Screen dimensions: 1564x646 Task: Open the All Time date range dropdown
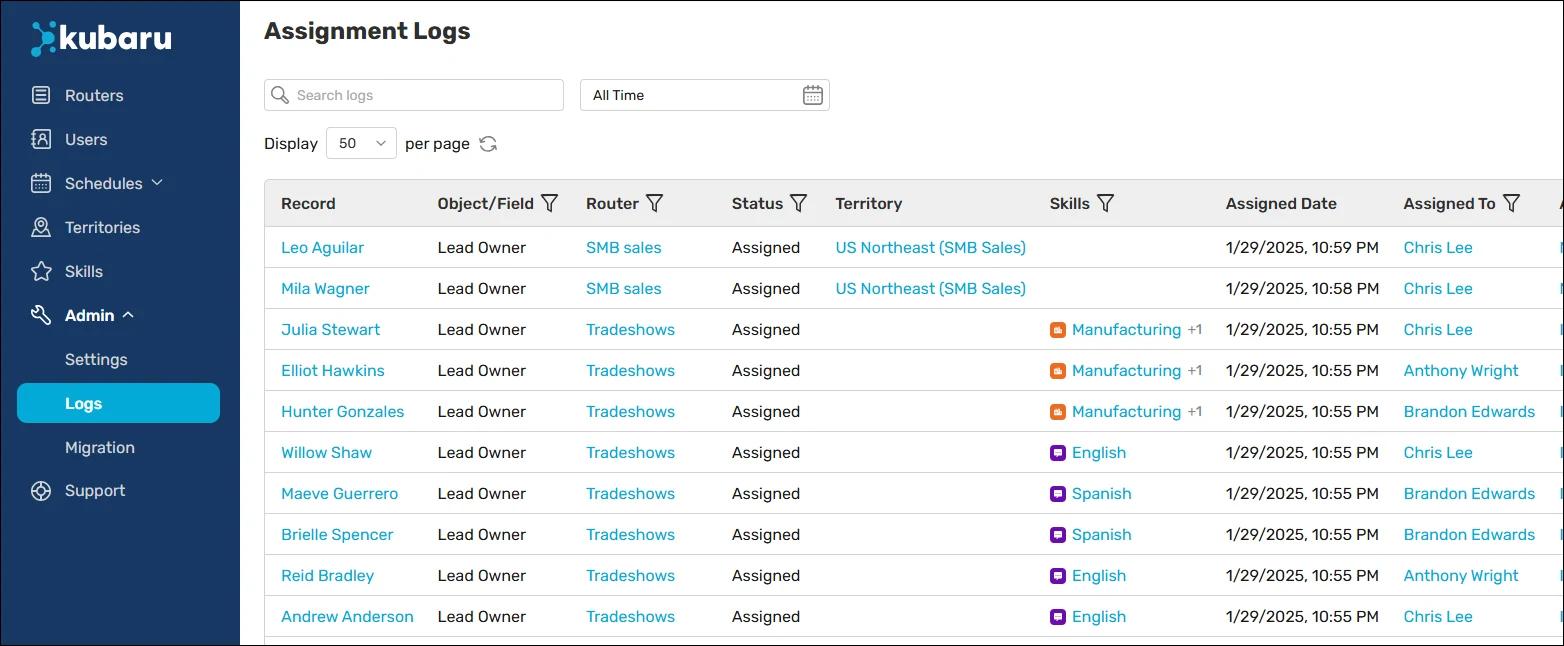[x=705, y=95]
